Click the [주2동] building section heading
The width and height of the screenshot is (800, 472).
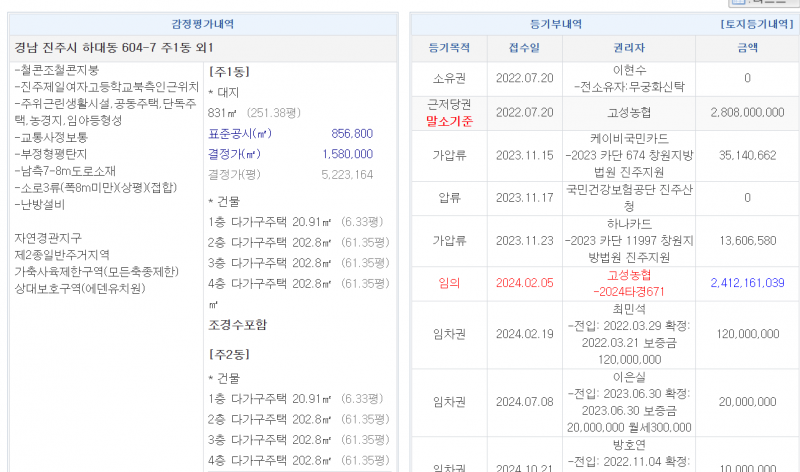(222, 354)
